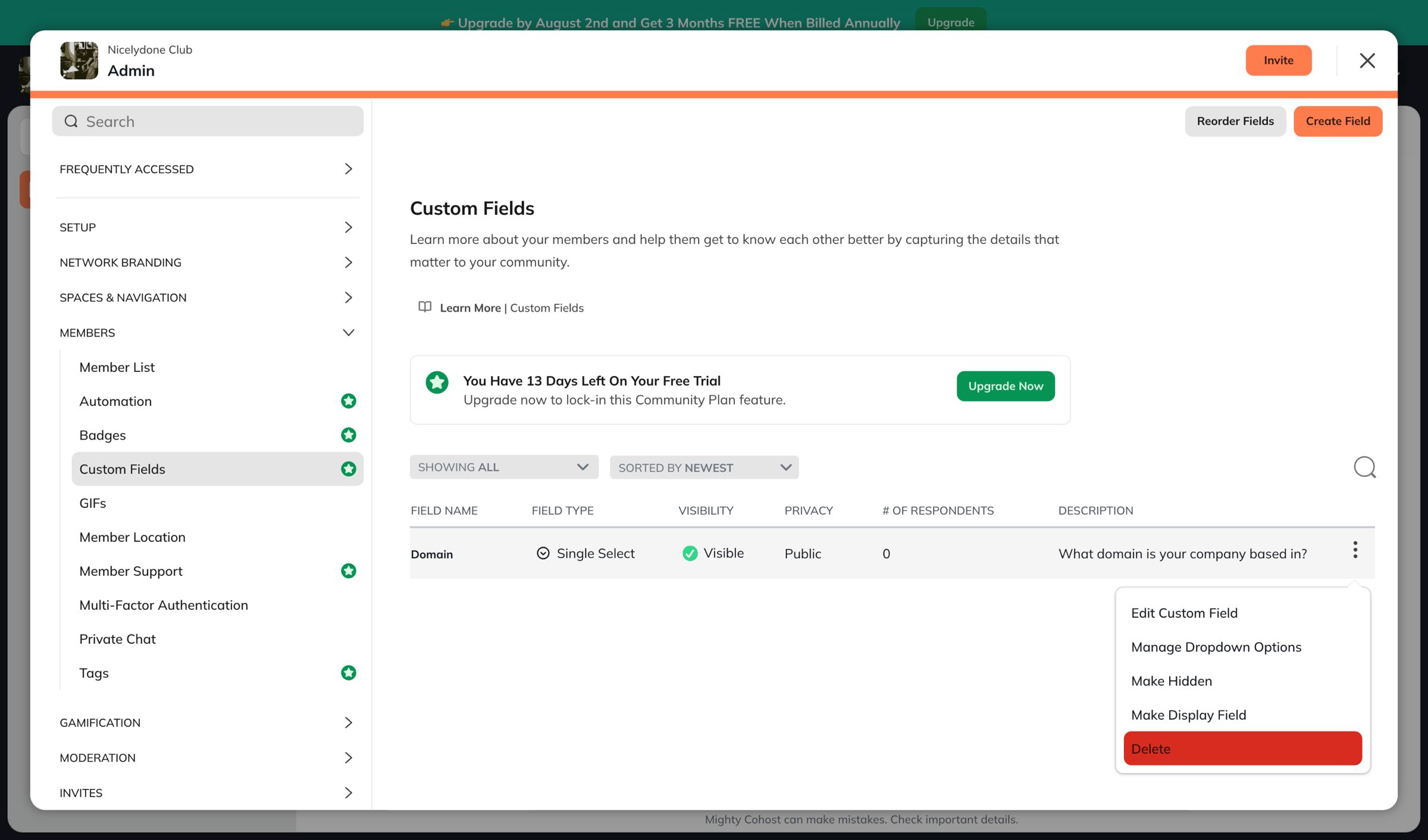Viewport: 1428px width, 840px height.
Task: Open the Sorted By Newest dropdown
Action: [x=704, y=468]
